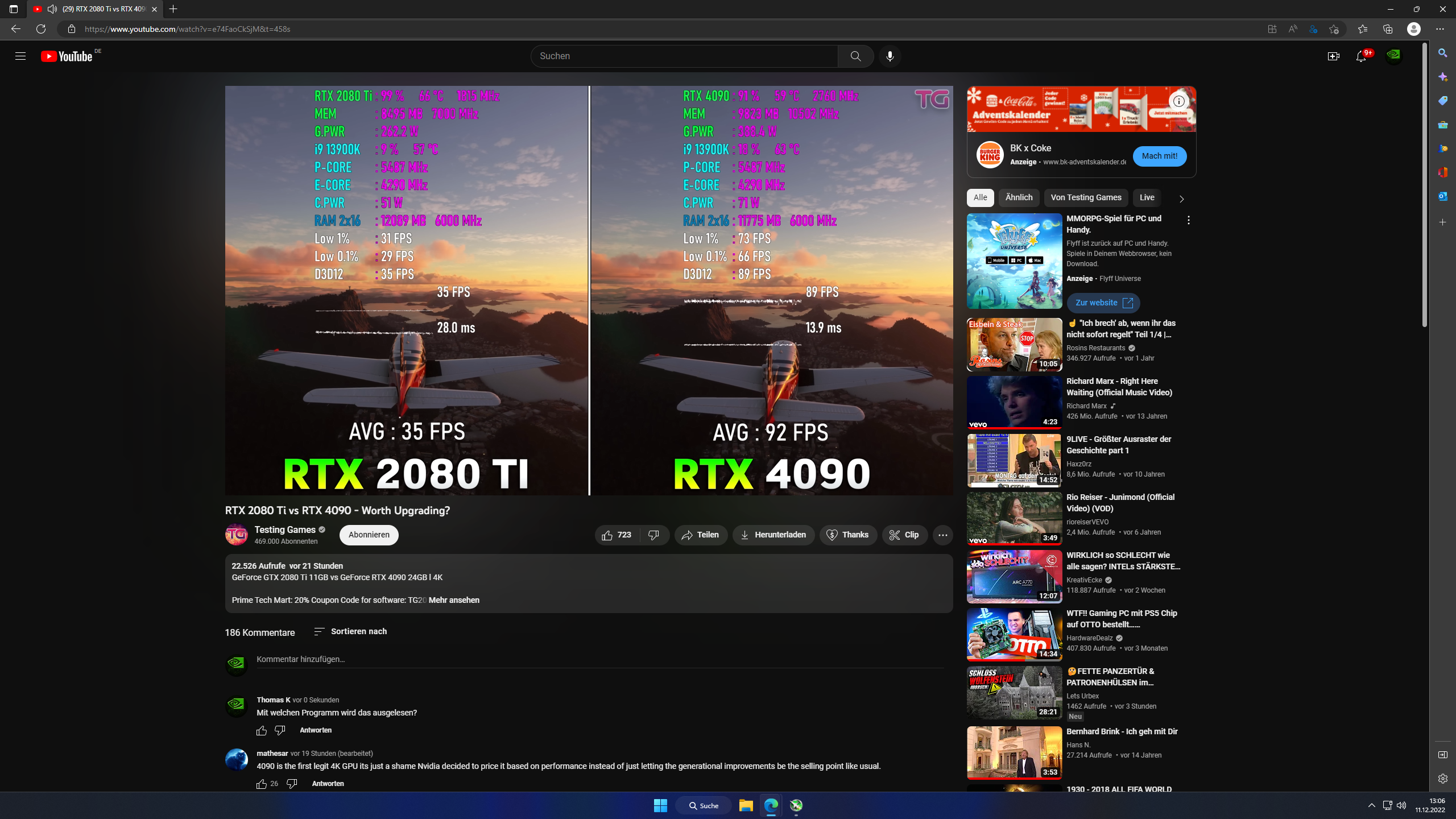Open options for the MMORPG-Spiel ad
The width and height of the screenshot is (1456, 819).
click(x=1188, y=220)
